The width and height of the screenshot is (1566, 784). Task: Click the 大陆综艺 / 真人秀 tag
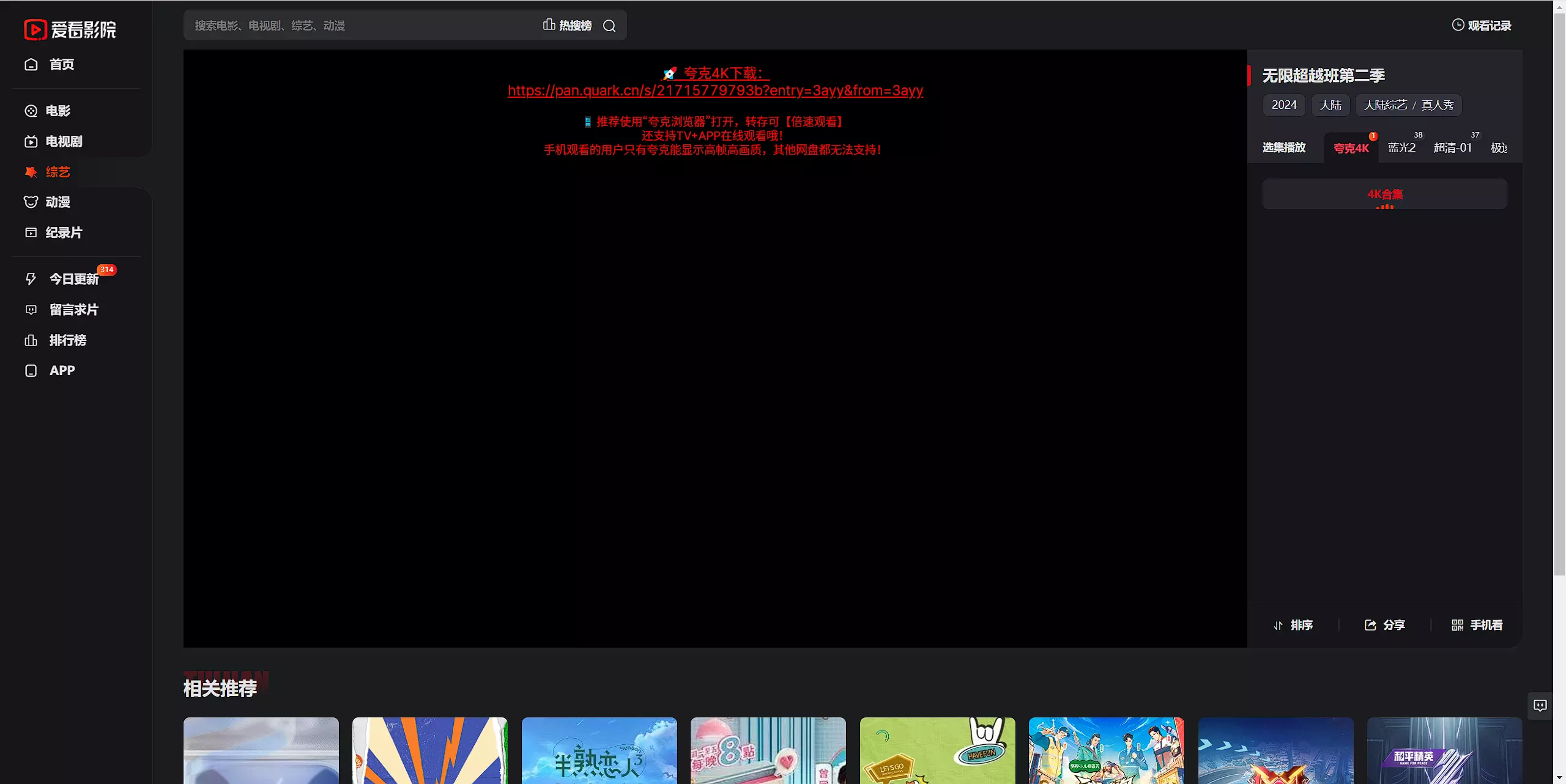click(1408, 105)
